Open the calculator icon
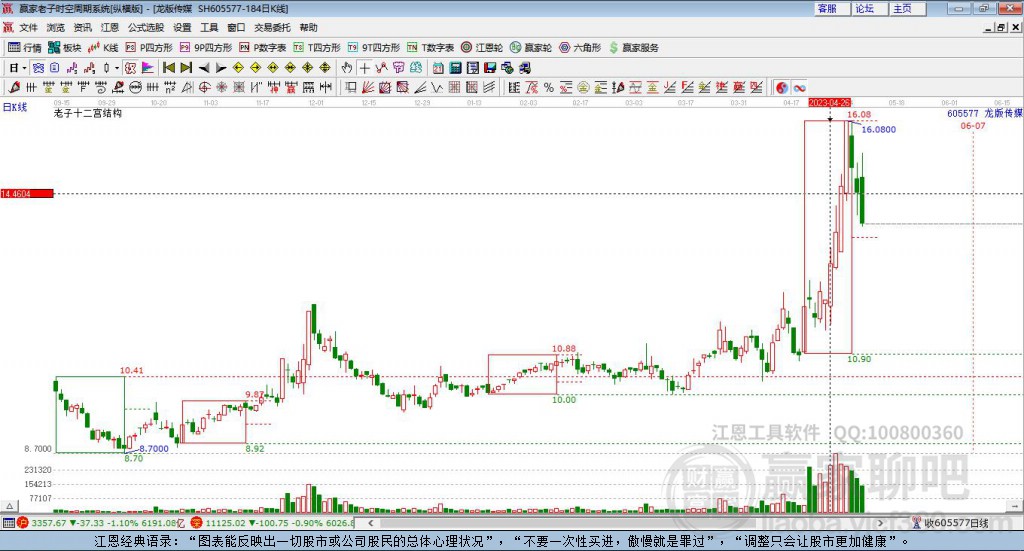The image size is (1024, 551). 456,68
